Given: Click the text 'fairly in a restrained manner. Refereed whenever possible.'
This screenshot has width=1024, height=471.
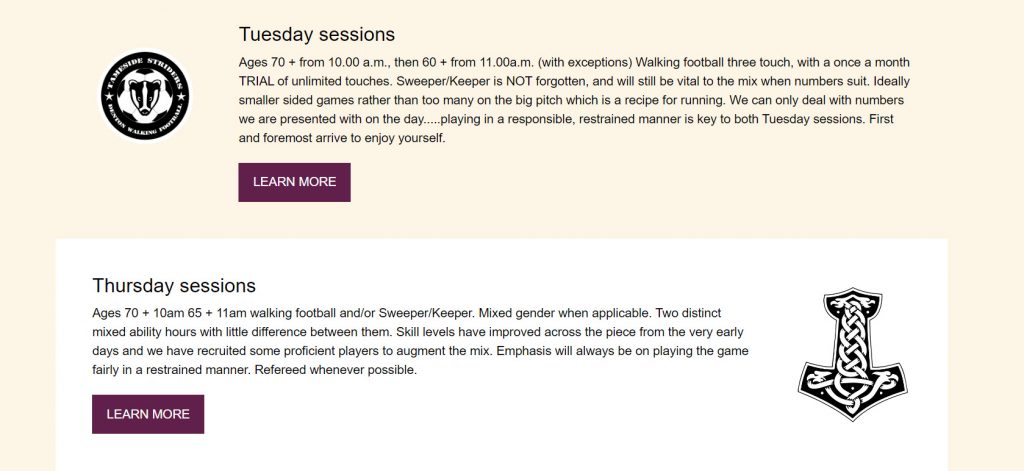Looking at the screenshot, I should point(255,370).
